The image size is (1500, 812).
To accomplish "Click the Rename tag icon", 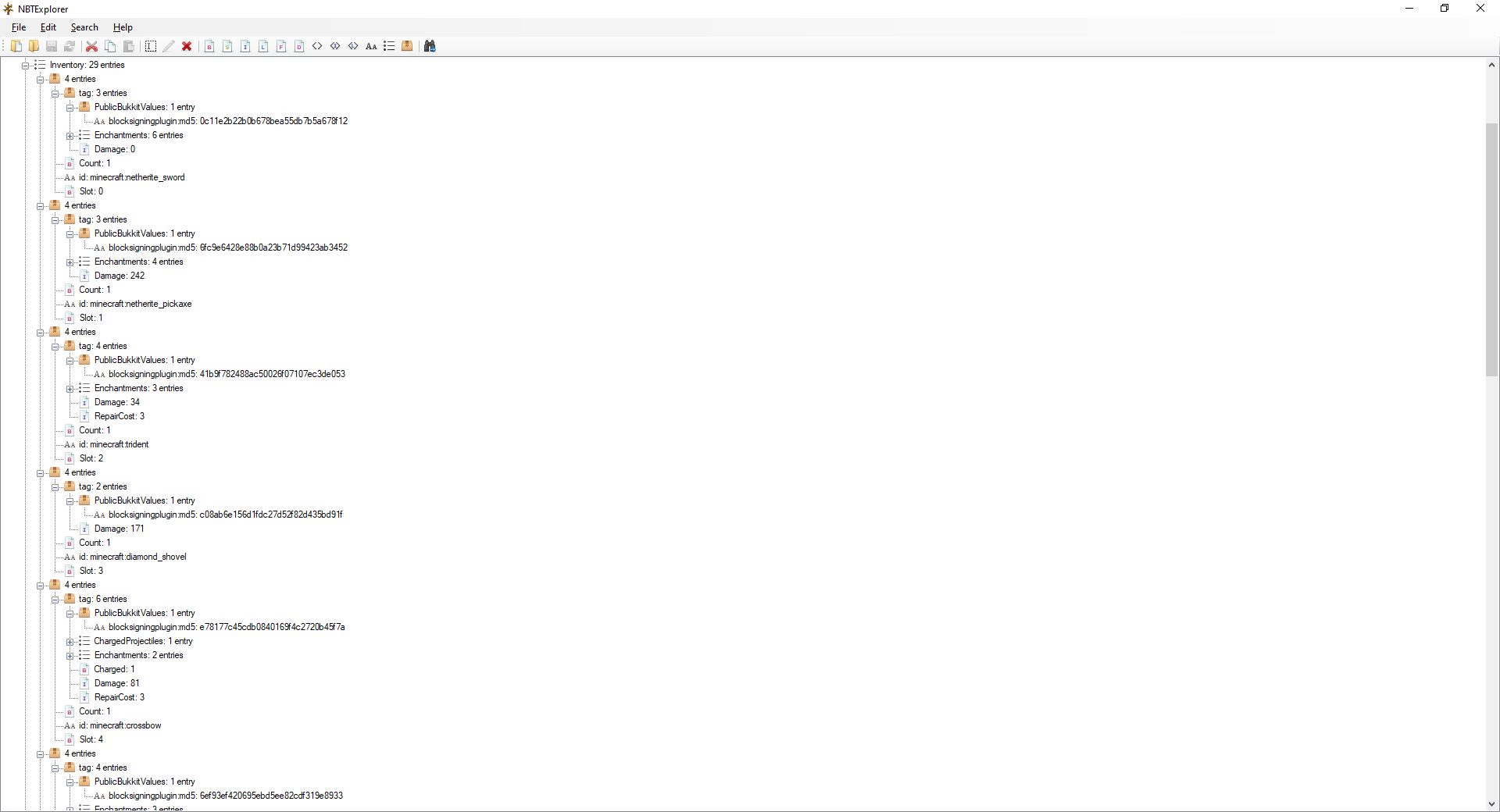I will coord(151,46).
